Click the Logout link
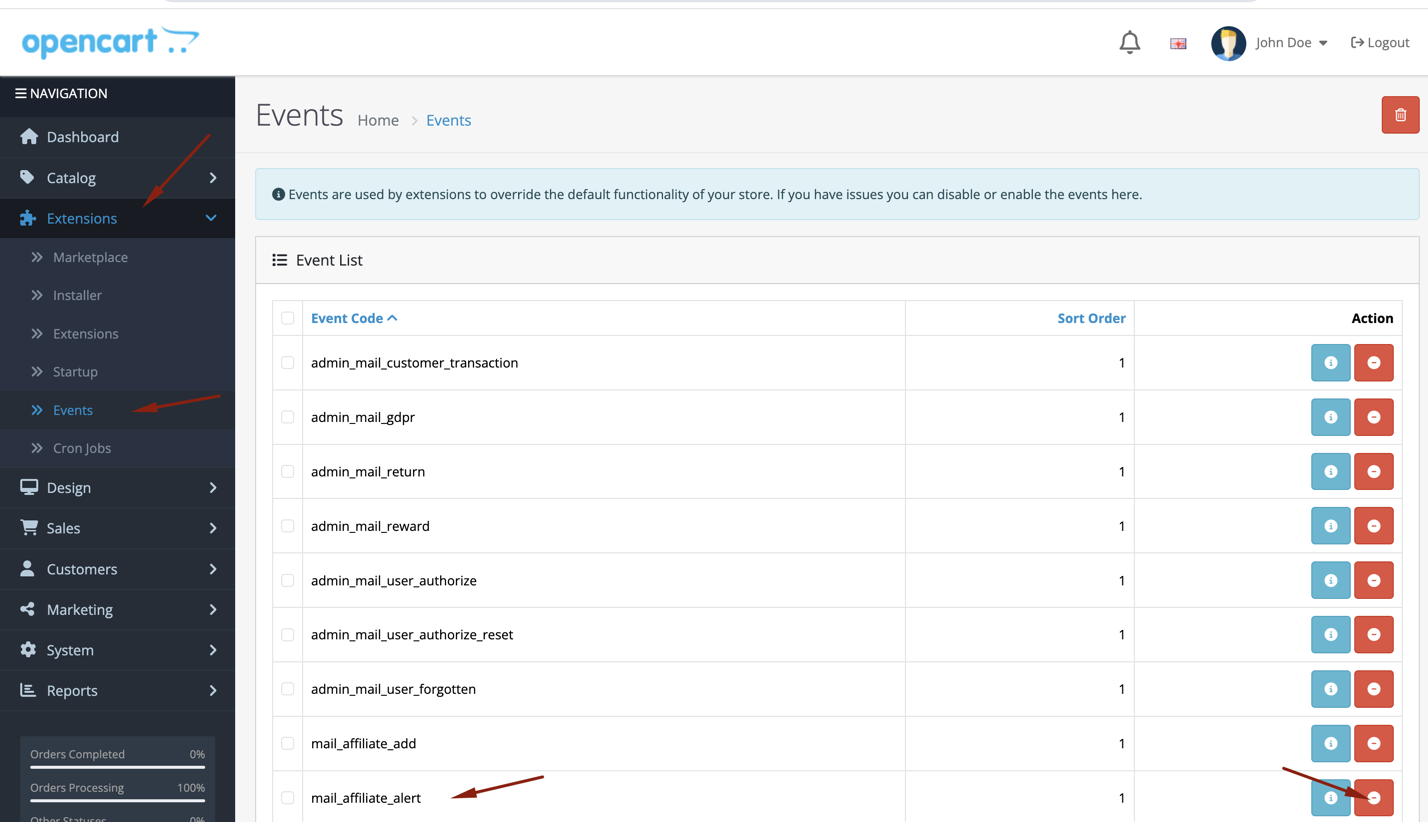Viewport: 1428px width, 822px height. coord(1380,43)
